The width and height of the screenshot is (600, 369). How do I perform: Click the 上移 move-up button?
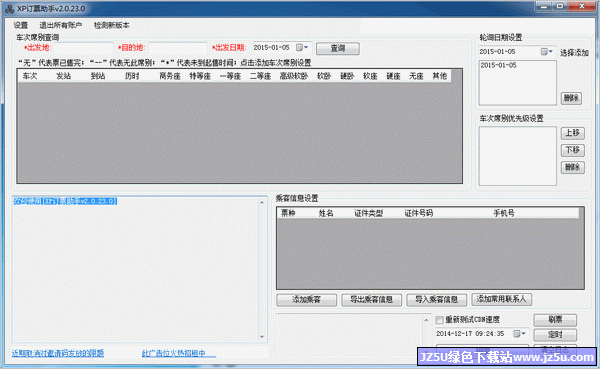click(x=573, y=133)
